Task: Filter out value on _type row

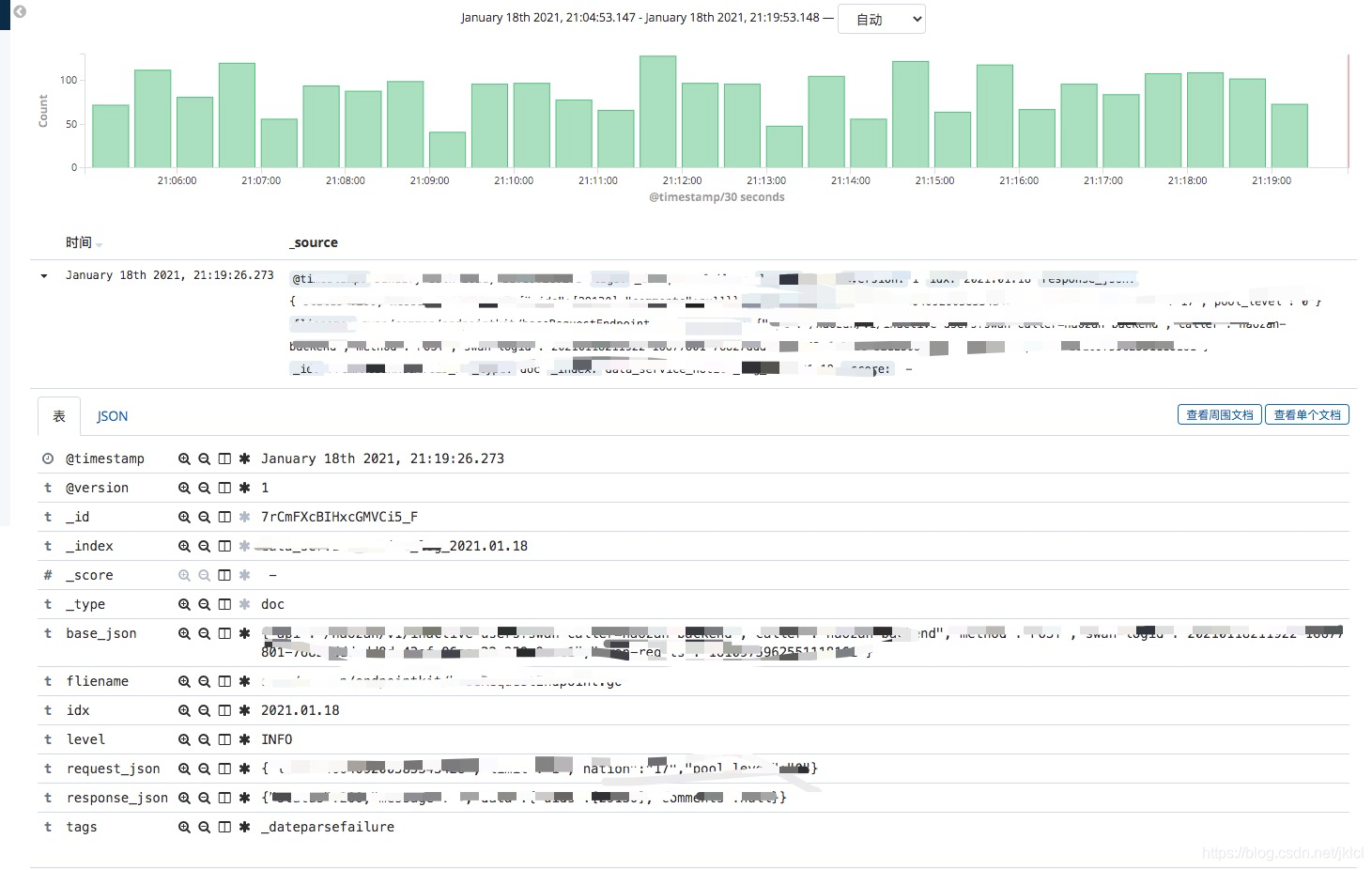Action: 204,605
